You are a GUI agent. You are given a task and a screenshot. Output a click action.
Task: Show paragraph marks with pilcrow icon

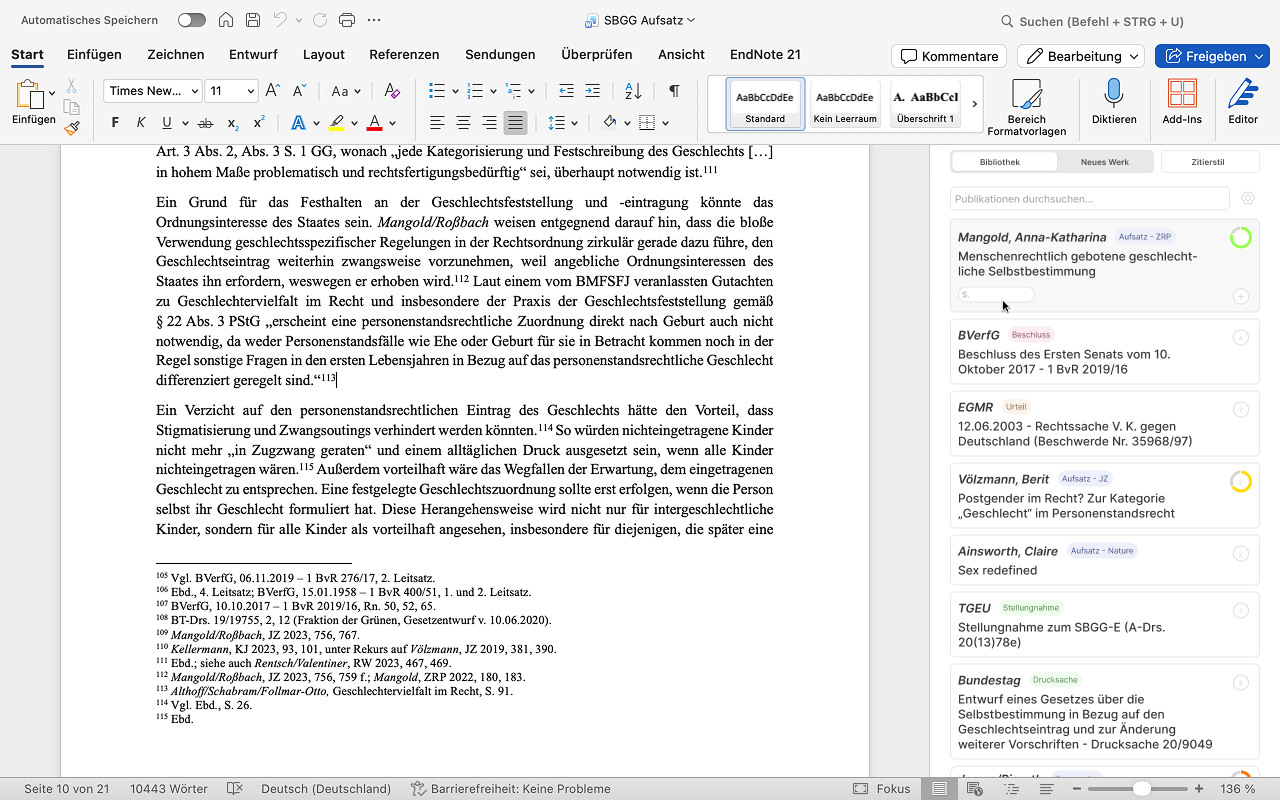(674, 91)
